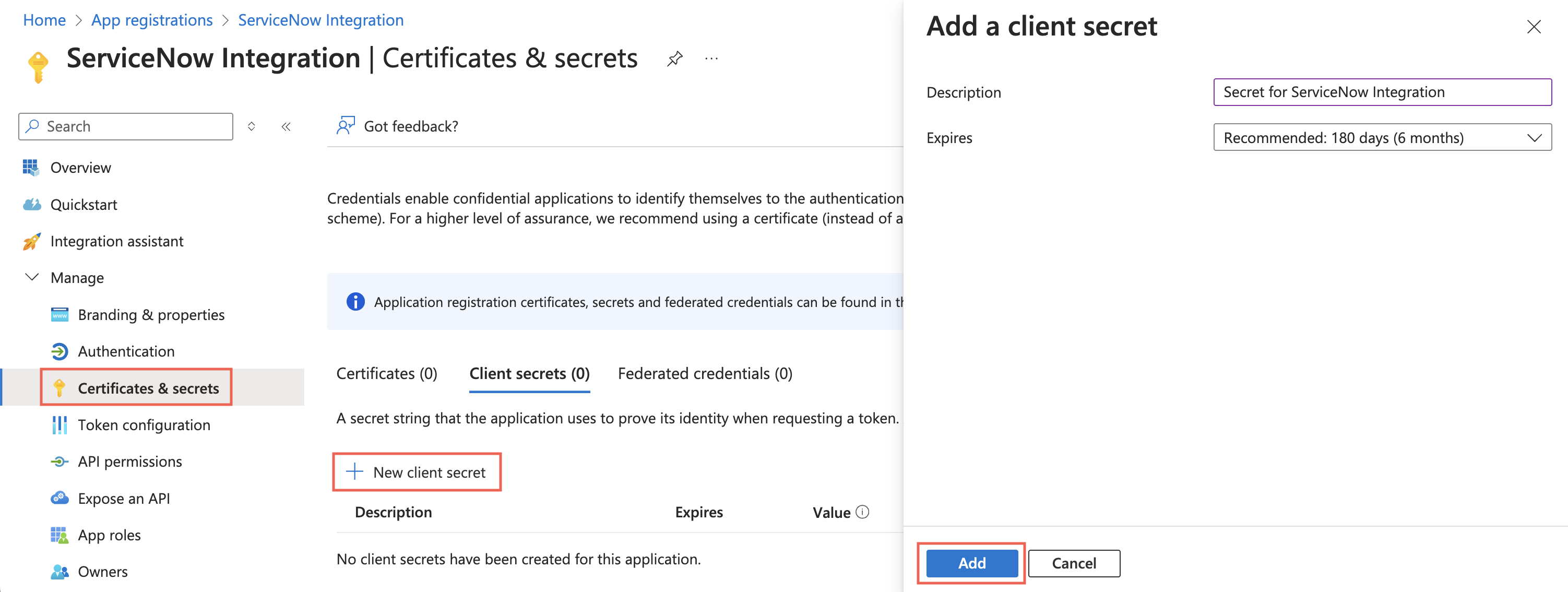Collapse the Manage section chevron
The image size is (1568, 592).
tap(32, 278)
